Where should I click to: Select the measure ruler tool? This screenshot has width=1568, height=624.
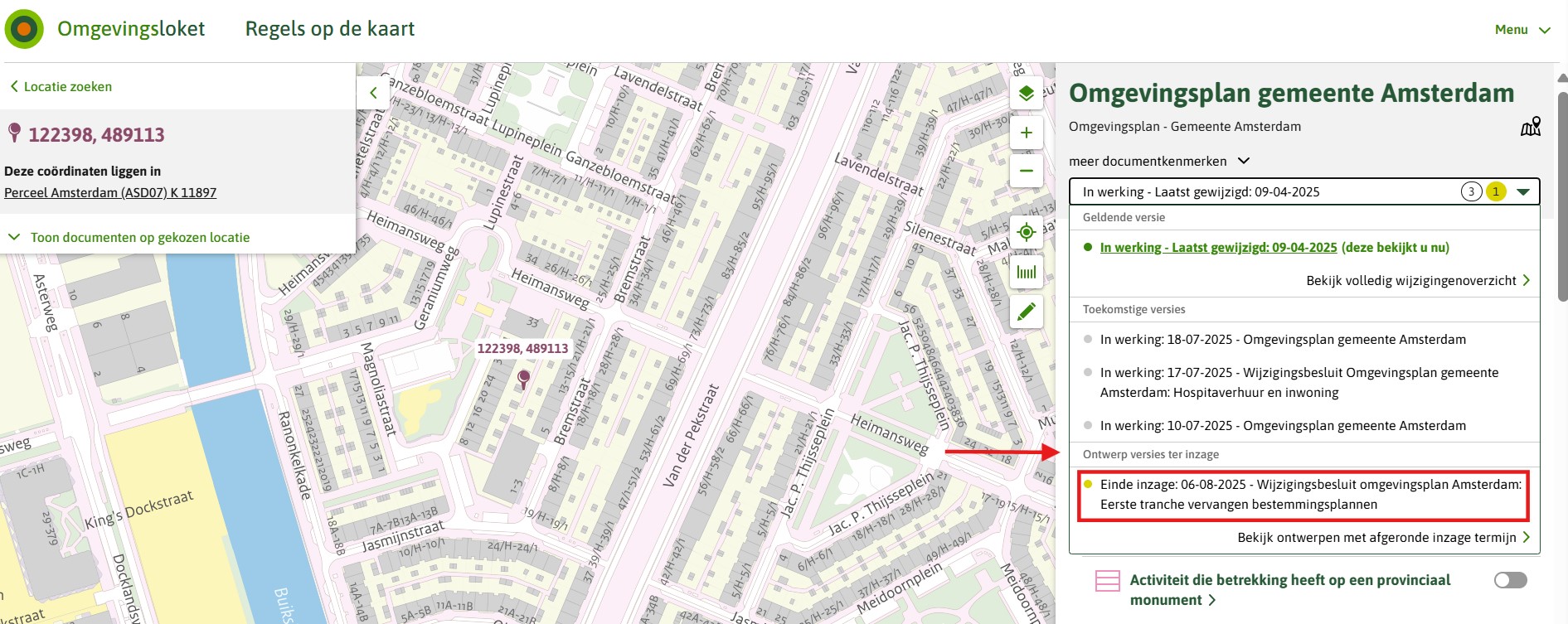tap(1026, 272)
